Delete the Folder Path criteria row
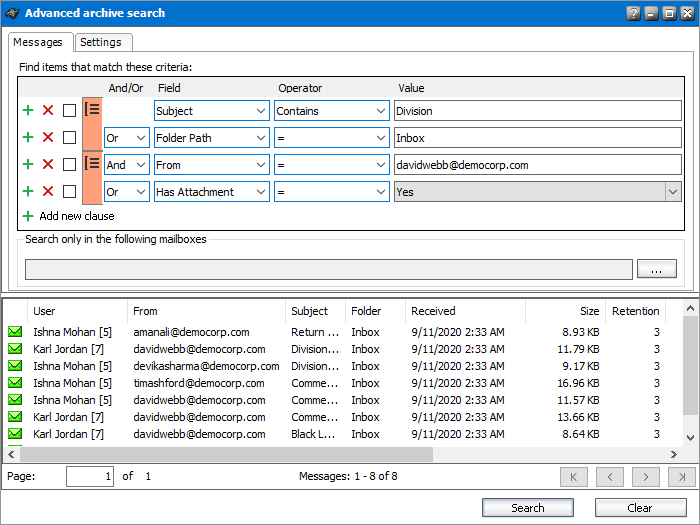700x525 pixels. (48, 138)
